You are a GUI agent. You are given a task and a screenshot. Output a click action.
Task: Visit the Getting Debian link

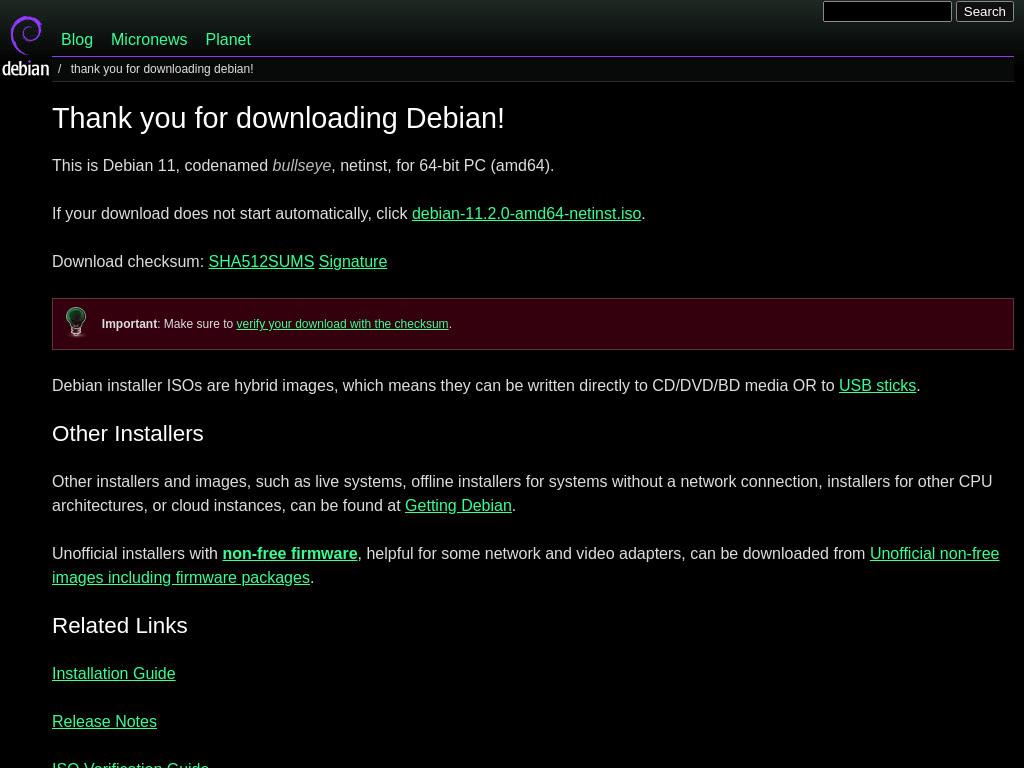point(458,506)
